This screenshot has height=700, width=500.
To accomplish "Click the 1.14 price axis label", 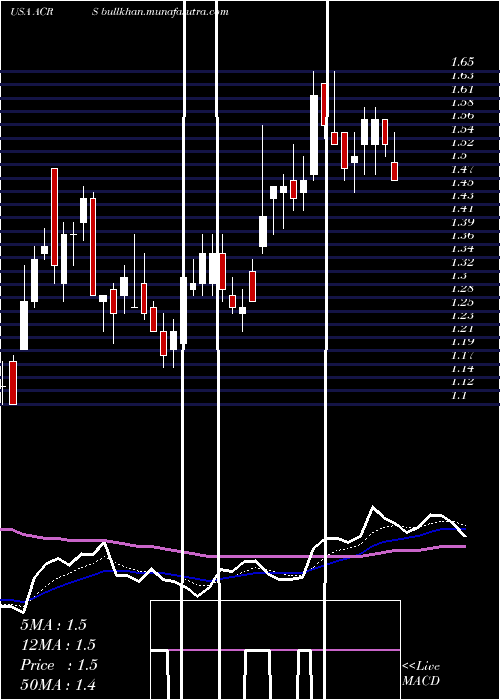I will tap(462, 368).
